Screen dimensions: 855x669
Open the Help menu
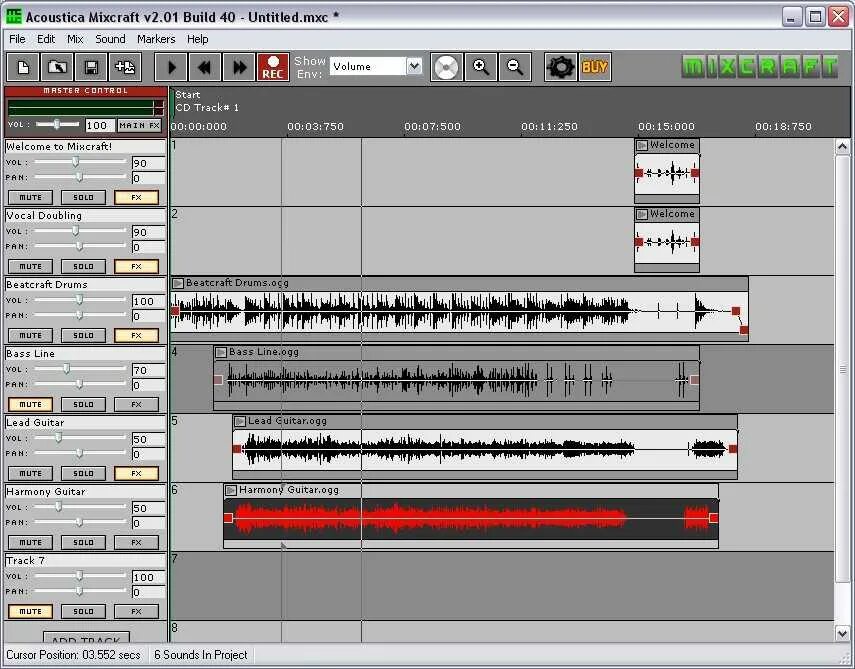pos(197,39)
